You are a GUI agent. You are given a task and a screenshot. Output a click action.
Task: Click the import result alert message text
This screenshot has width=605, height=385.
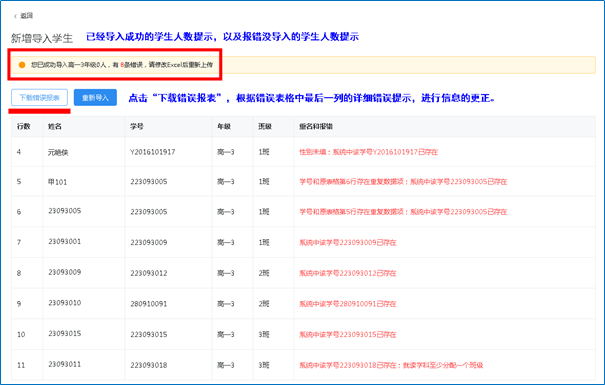[x=122, y=65]
